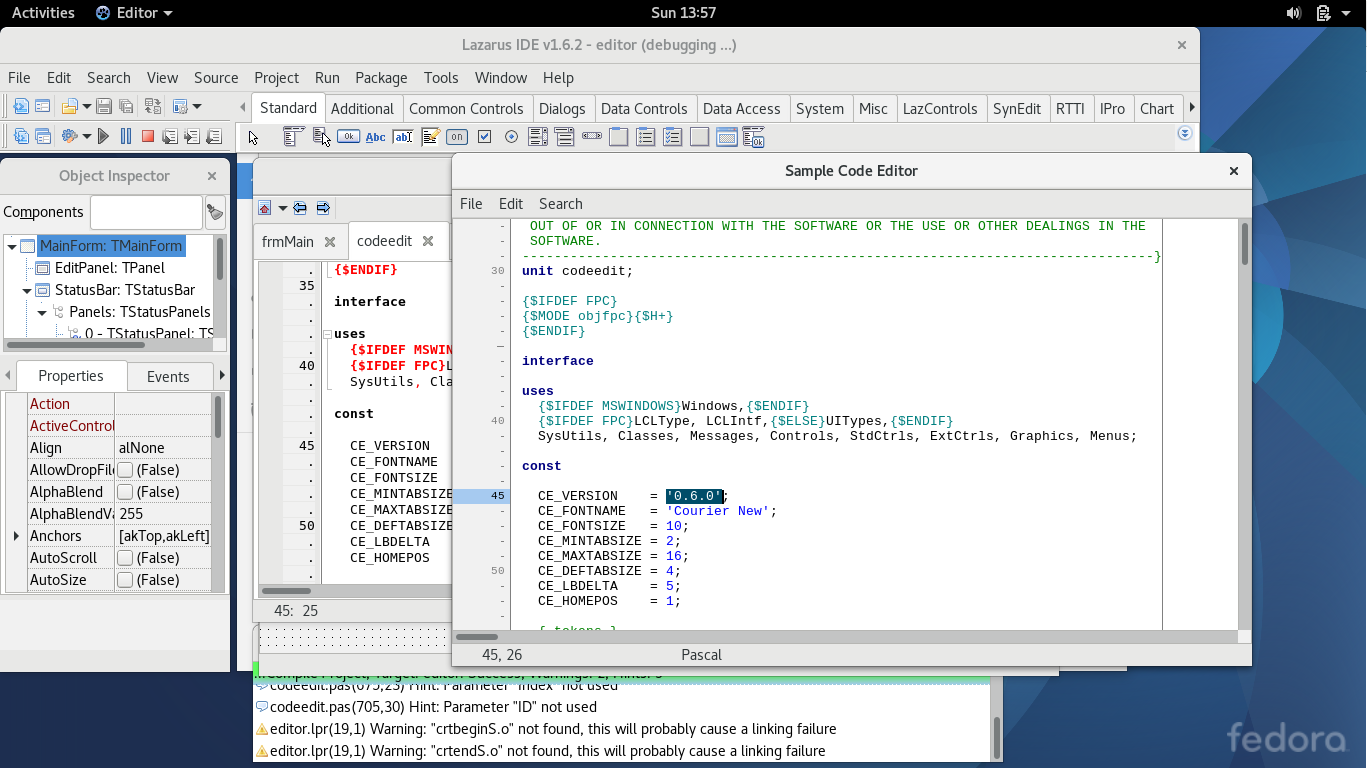Switch to the Events tab
The width and height of the screenshot is (1367, 768).
(168, 377)
